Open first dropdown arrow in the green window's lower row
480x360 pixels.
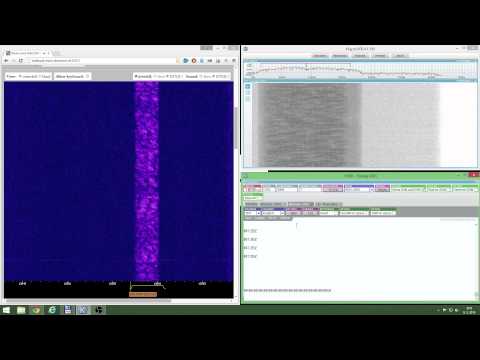point(258,213)
